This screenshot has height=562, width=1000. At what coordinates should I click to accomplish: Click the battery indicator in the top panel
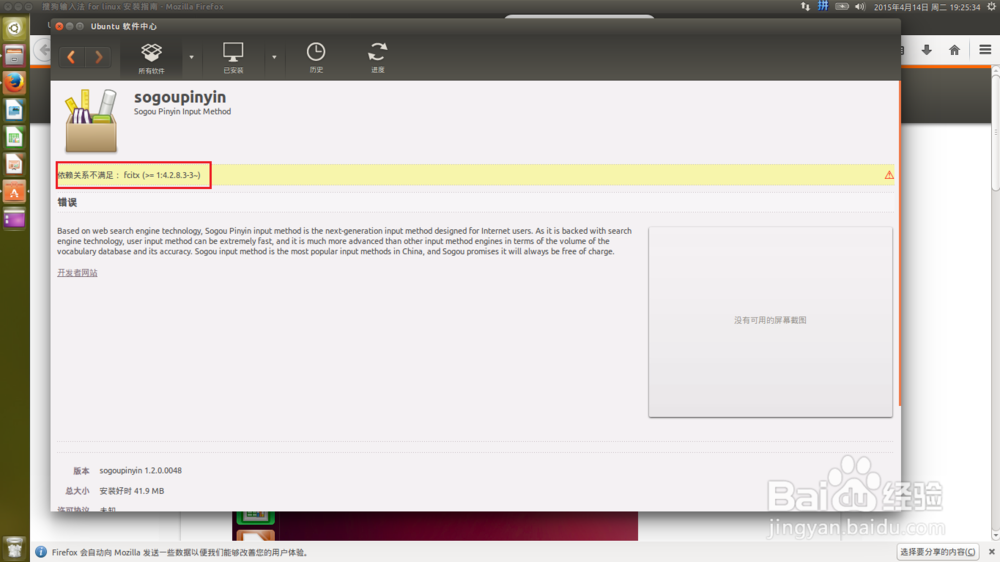click(842, 6)
